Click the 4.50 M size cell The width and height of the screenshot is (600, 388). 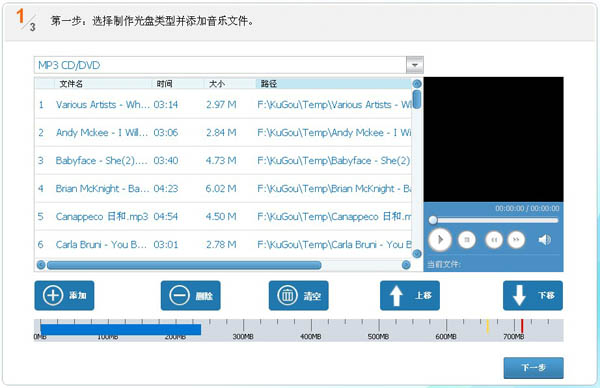pyautogui.click(x=221, y=216)
